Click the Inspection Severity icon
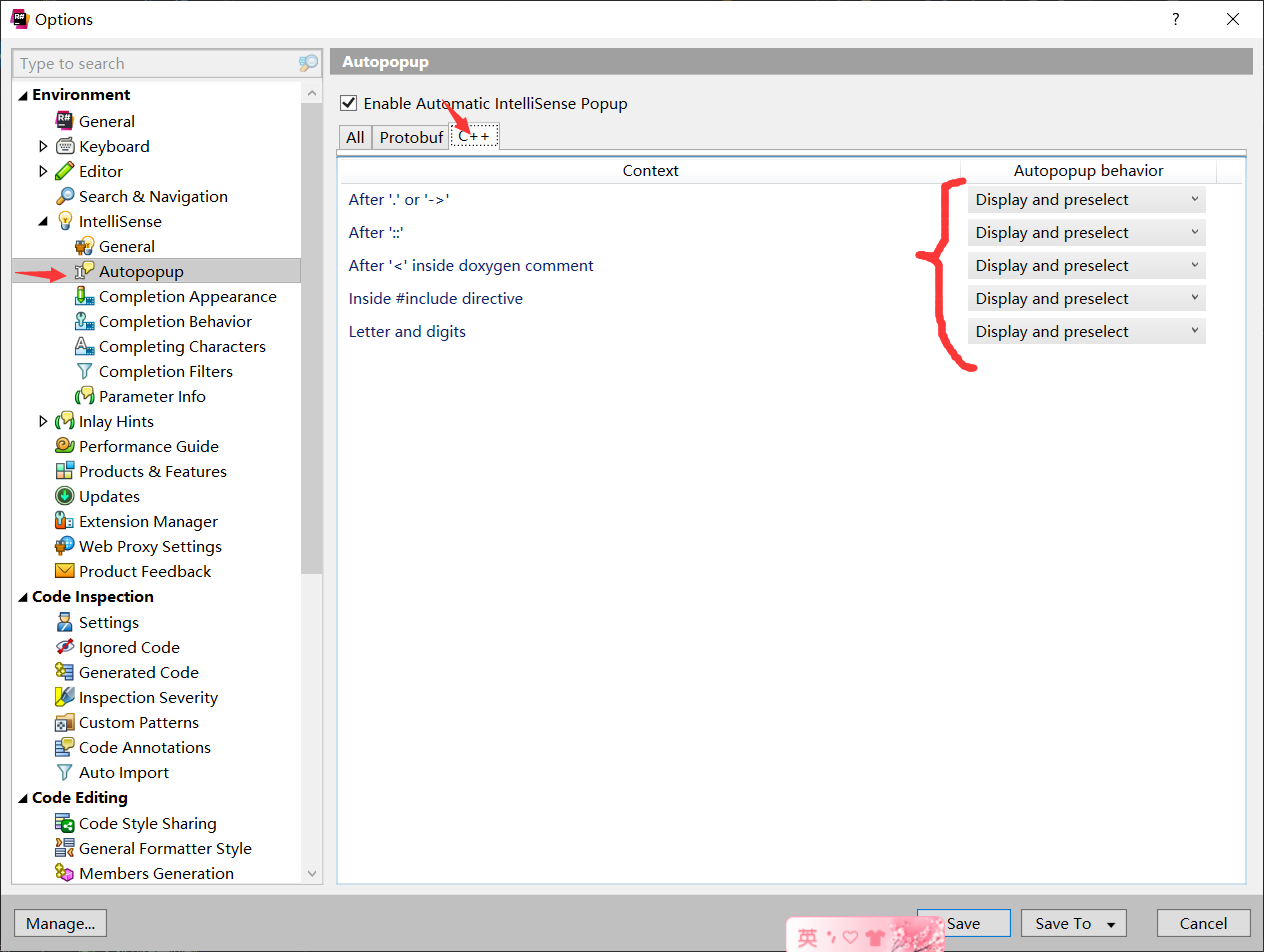The image size is (1264, 952). (x=64, y=697)
